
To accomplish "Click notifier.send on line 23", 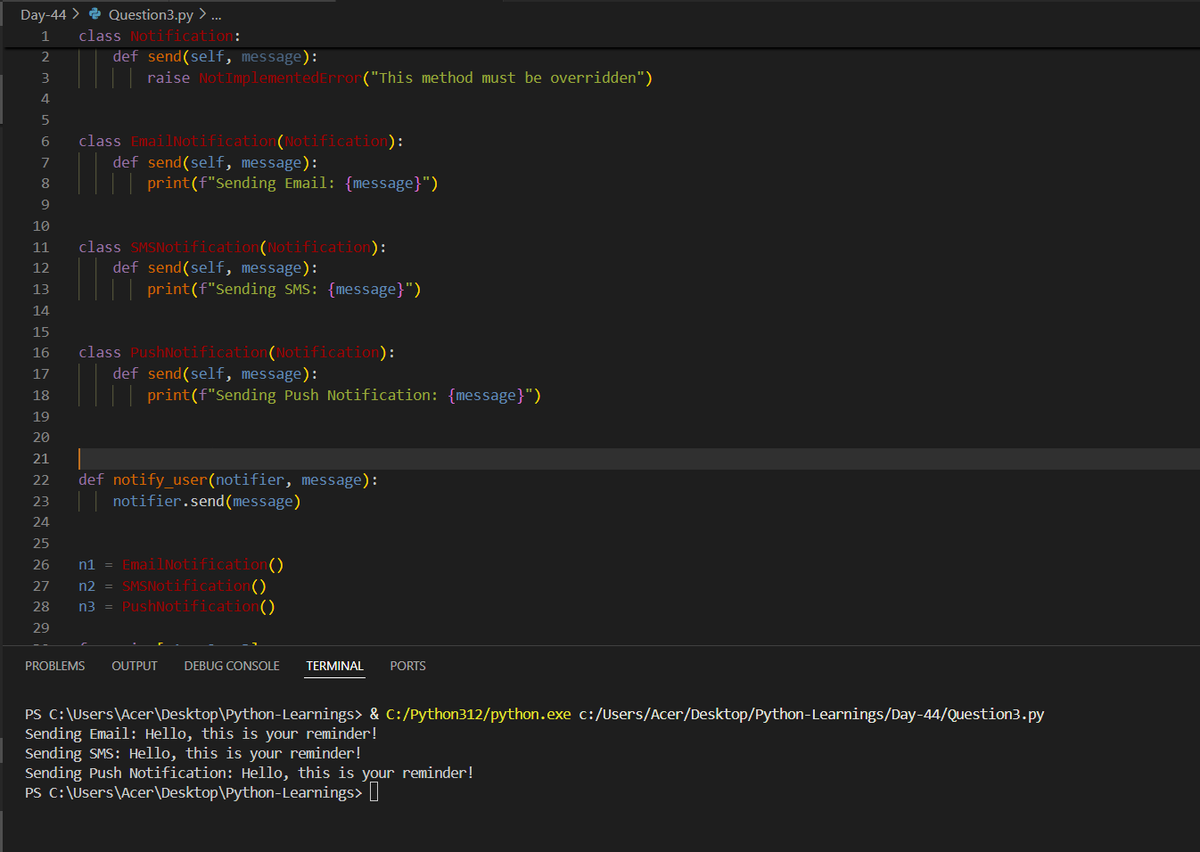I will [x=168, y=501].
